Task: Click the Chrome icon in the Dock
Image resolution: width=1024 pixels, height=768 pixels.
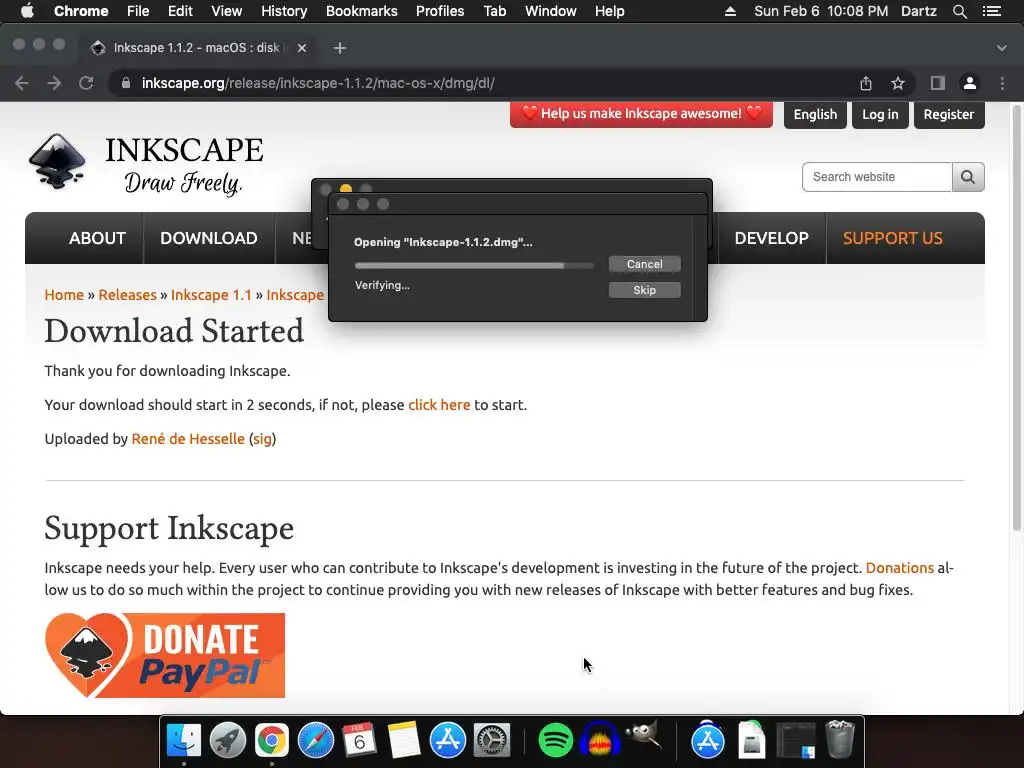Action: click(x=272, y=741)
